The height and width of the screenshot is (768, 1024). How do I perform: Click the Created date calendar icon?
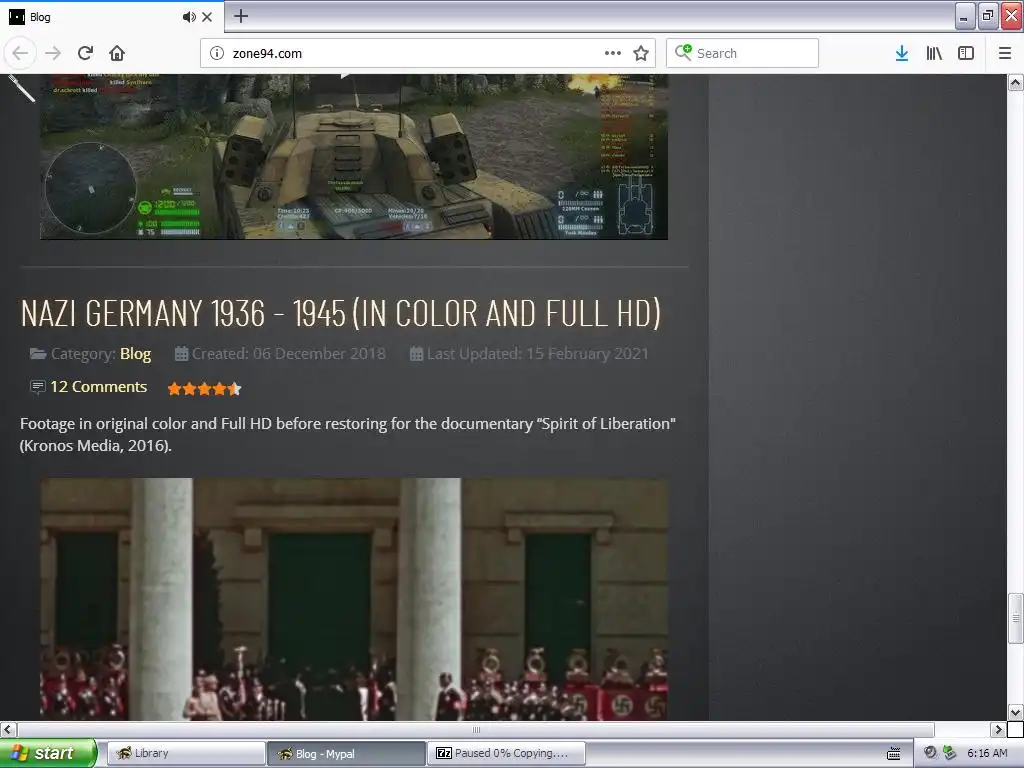coord(181,354)
